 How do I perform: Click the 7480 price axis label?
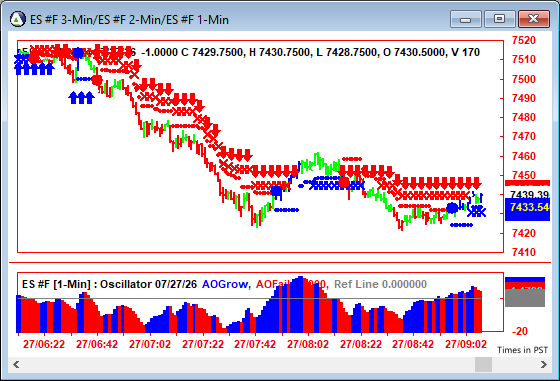click(x=524, y=117)
